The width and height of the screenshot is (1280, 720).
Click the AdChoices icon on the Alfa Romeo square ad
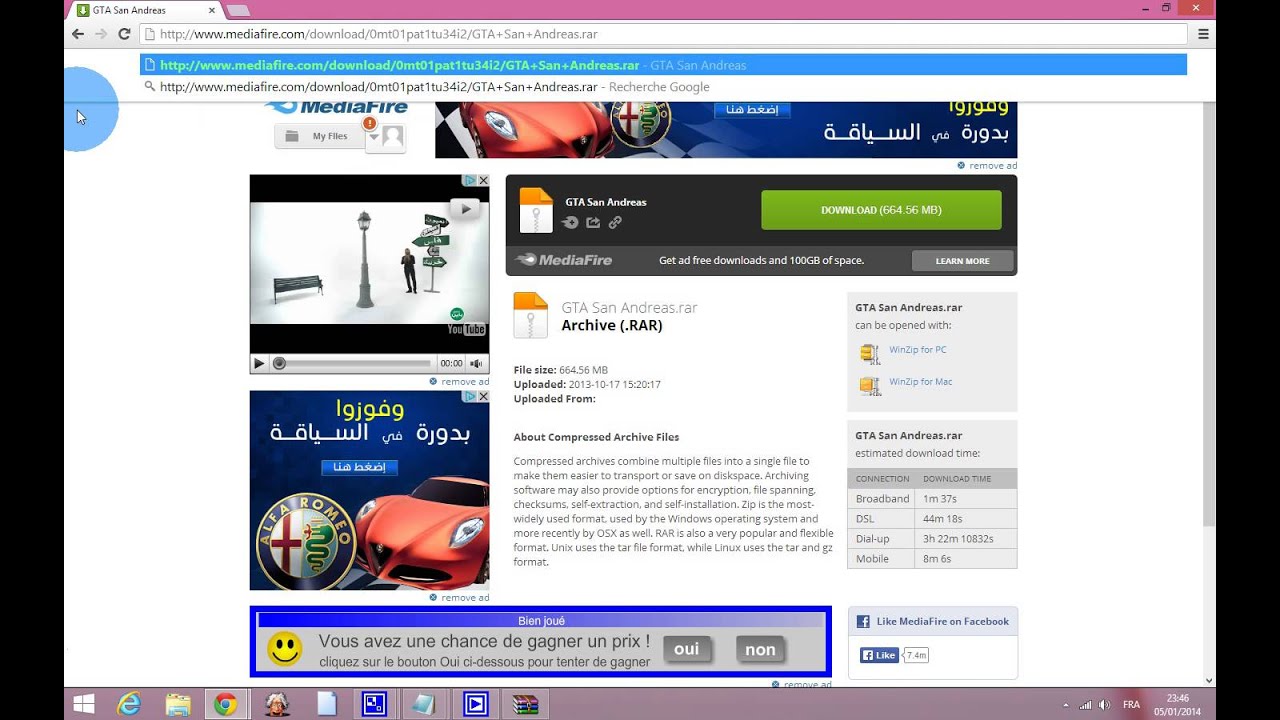(469, 396)
